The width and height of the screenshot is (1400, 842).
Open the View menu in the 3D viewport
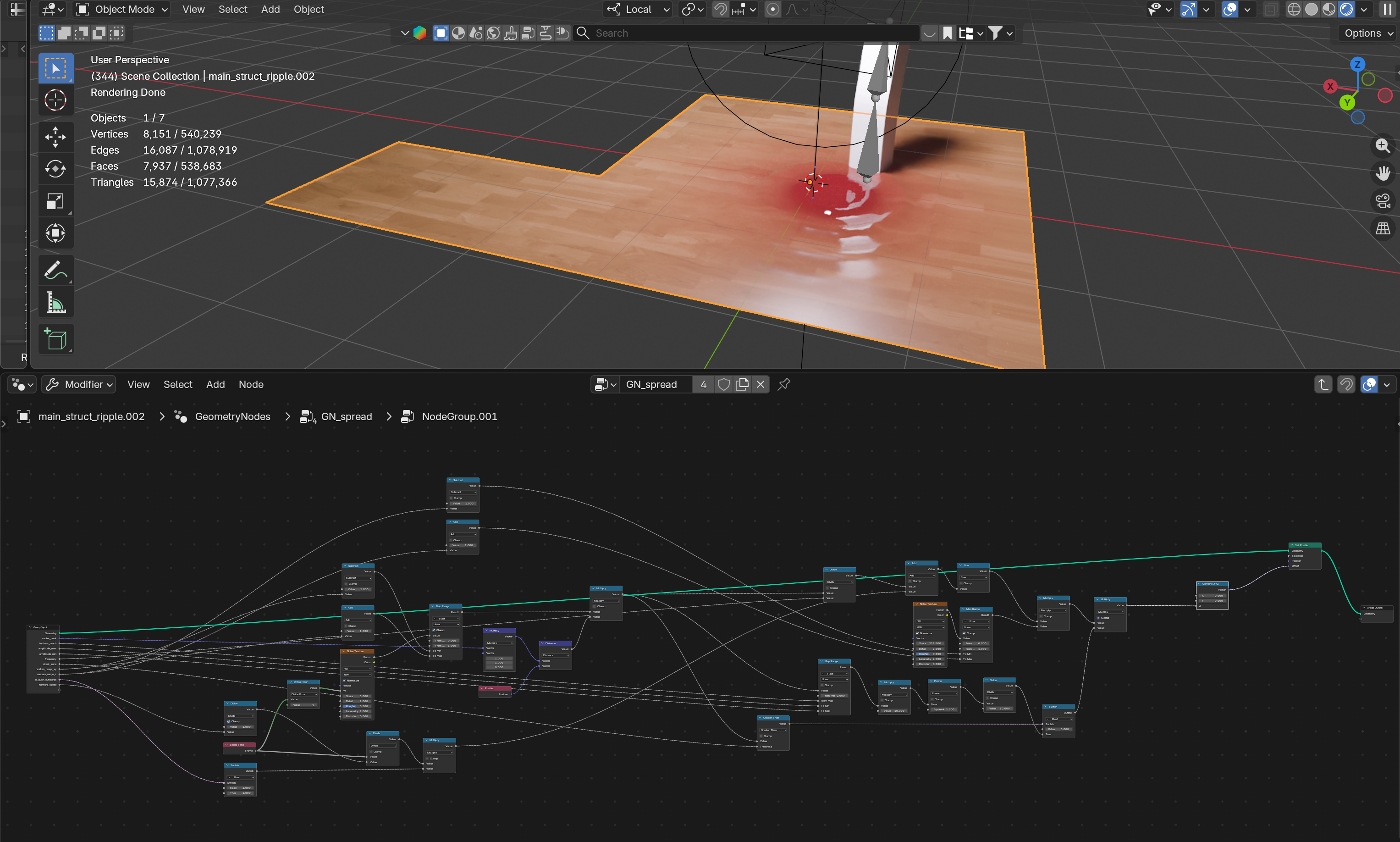(x=193, y=9)
